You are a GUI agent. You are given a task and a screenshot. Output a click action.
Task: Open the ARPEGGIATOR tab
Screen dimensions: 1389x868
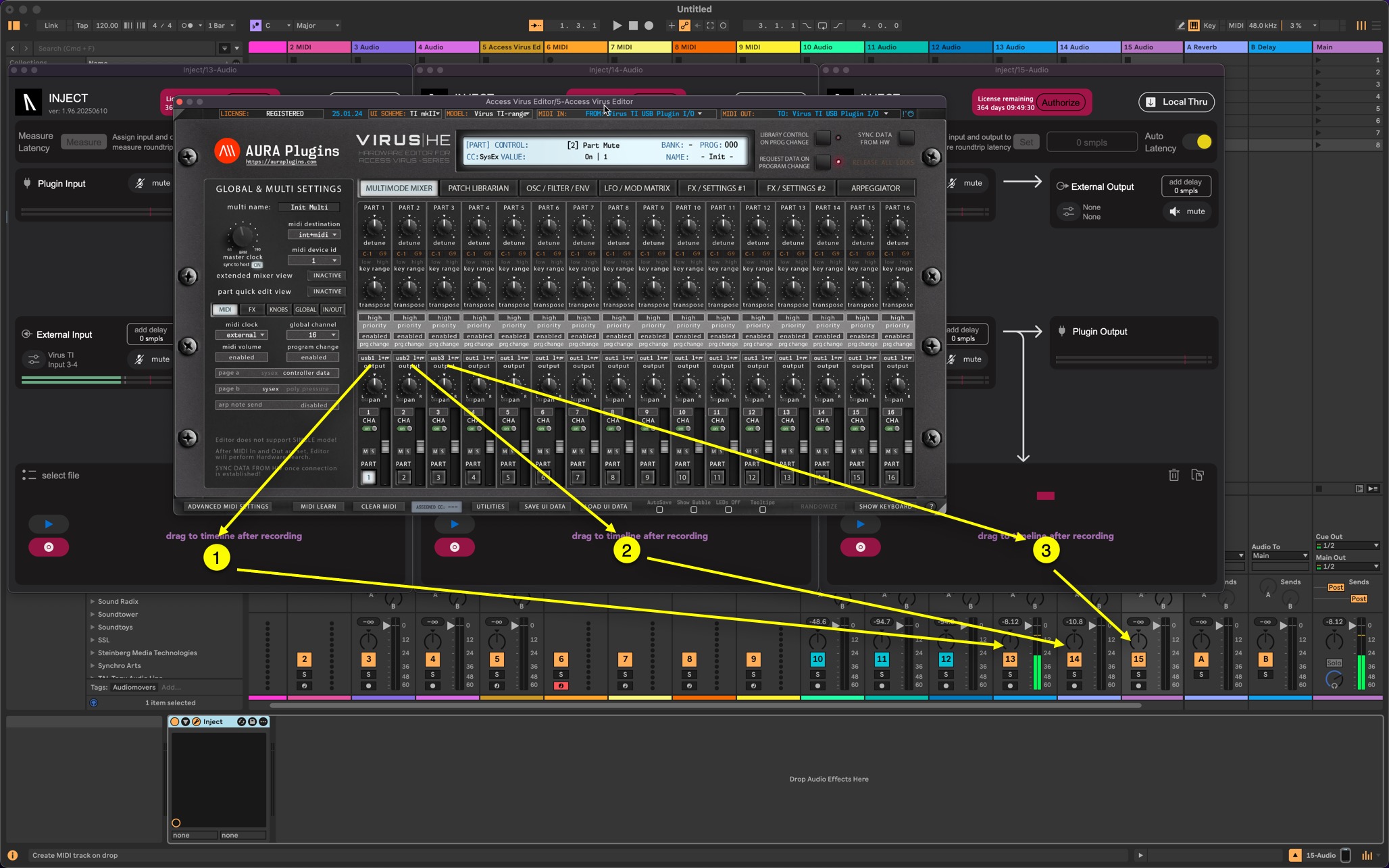pyautogui.click(x=875, y=188)
